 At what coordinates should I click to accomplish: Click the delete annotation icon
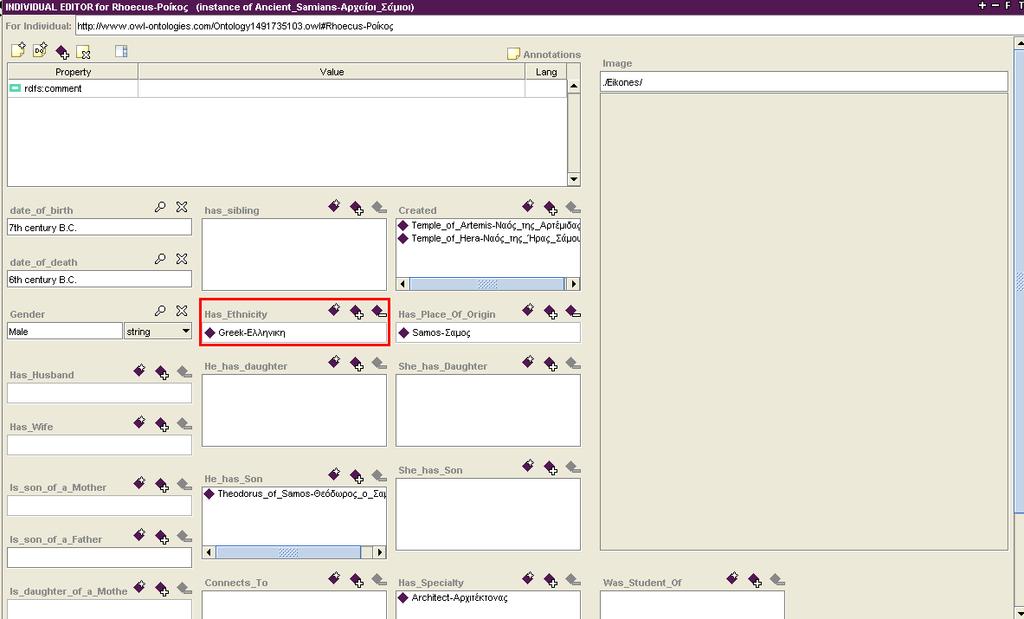pos(83,52)
